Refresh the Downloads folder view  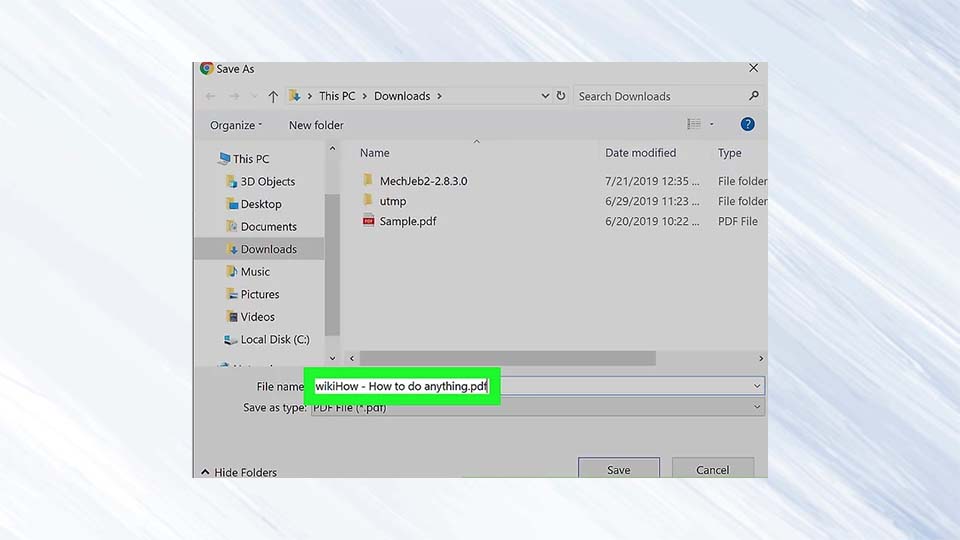561,96
